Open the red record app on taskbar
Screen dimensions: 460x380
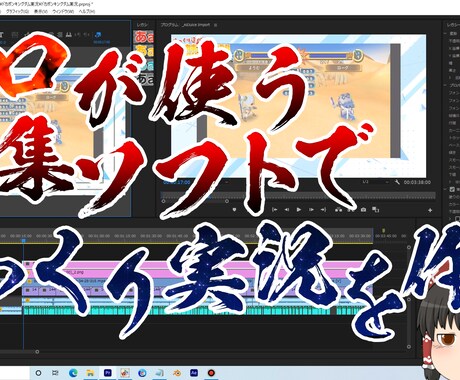click(x=211, y=373)
